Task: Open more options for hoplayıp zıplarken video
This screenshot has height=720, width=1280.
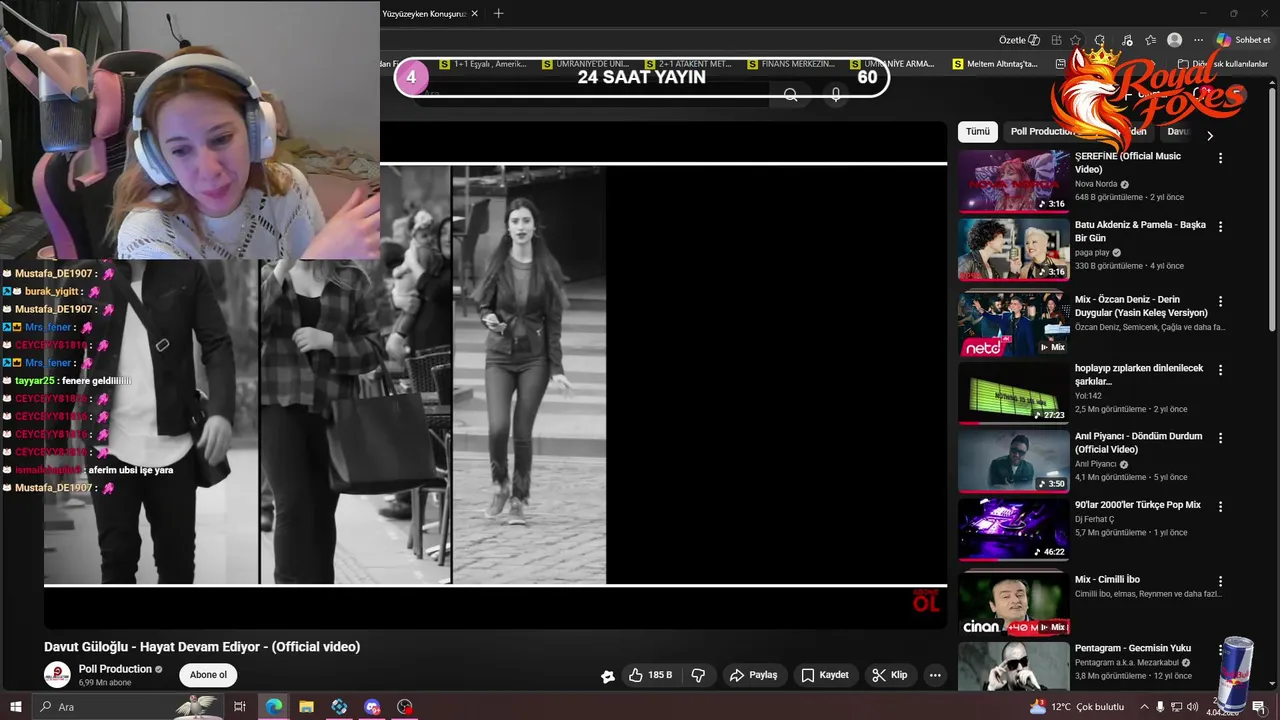Action: [1220, 370]
